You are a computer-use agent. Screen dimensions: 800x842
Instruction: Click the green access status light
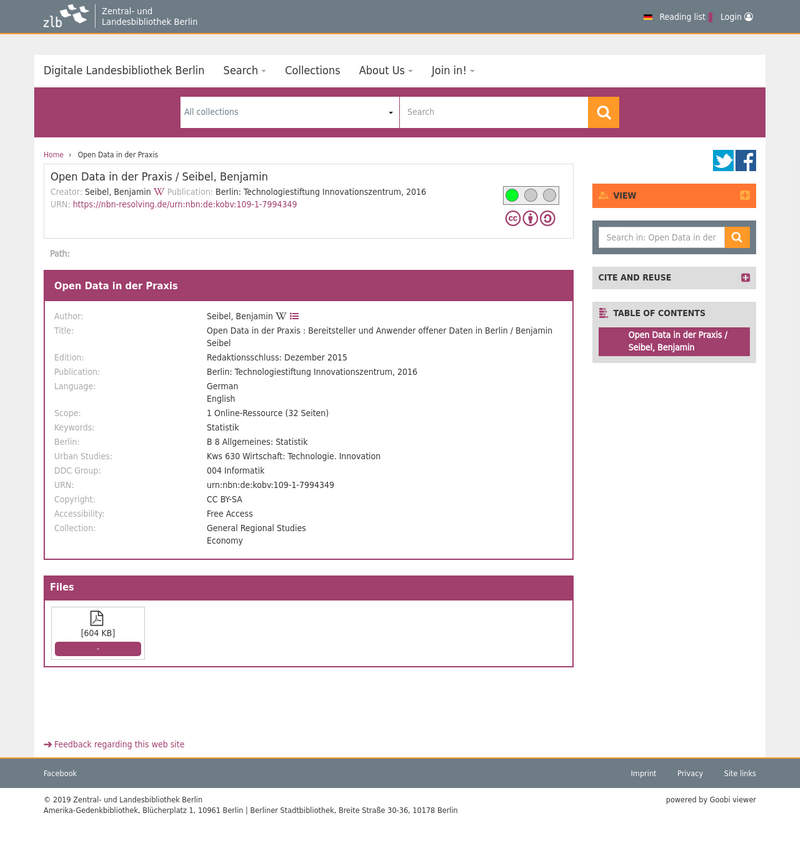tap(512, 195)
